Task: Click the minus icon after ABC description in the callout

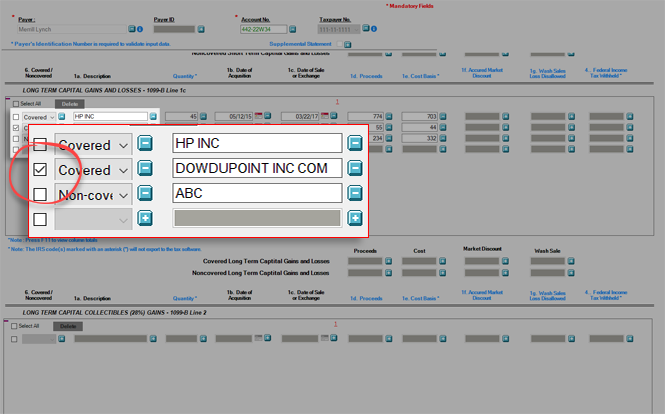Action: point(355,193)
